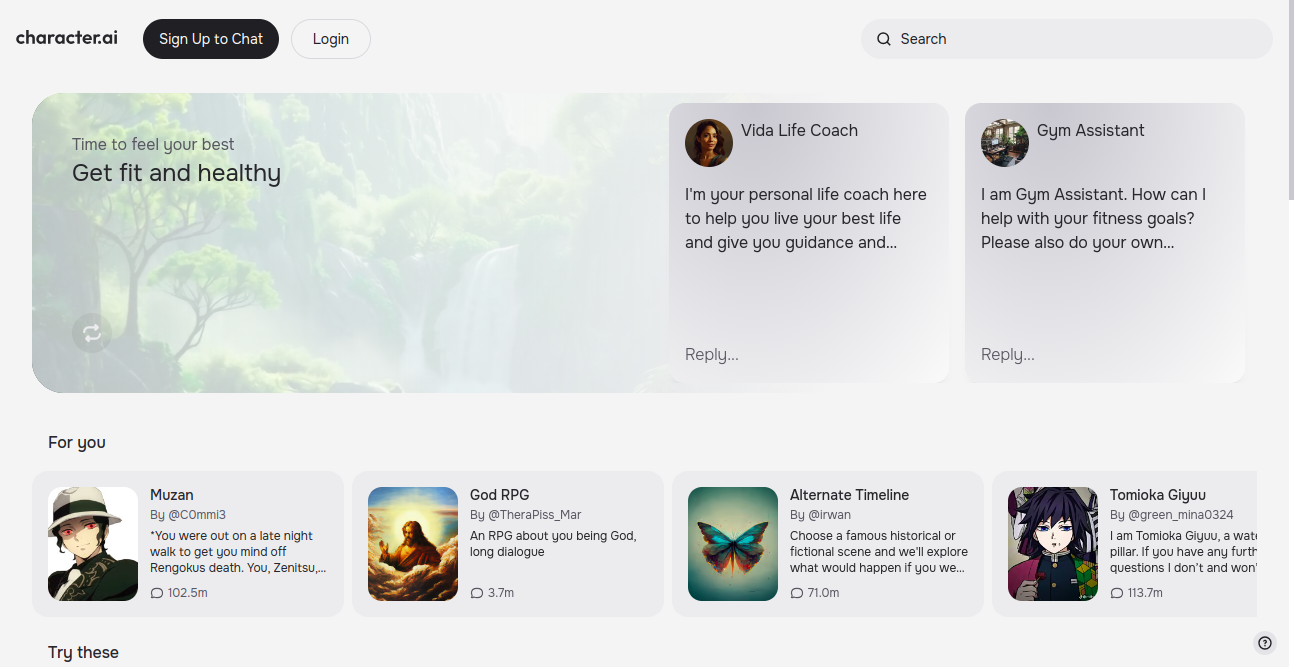Click the Muzan chat count icon

coord(157,593)
